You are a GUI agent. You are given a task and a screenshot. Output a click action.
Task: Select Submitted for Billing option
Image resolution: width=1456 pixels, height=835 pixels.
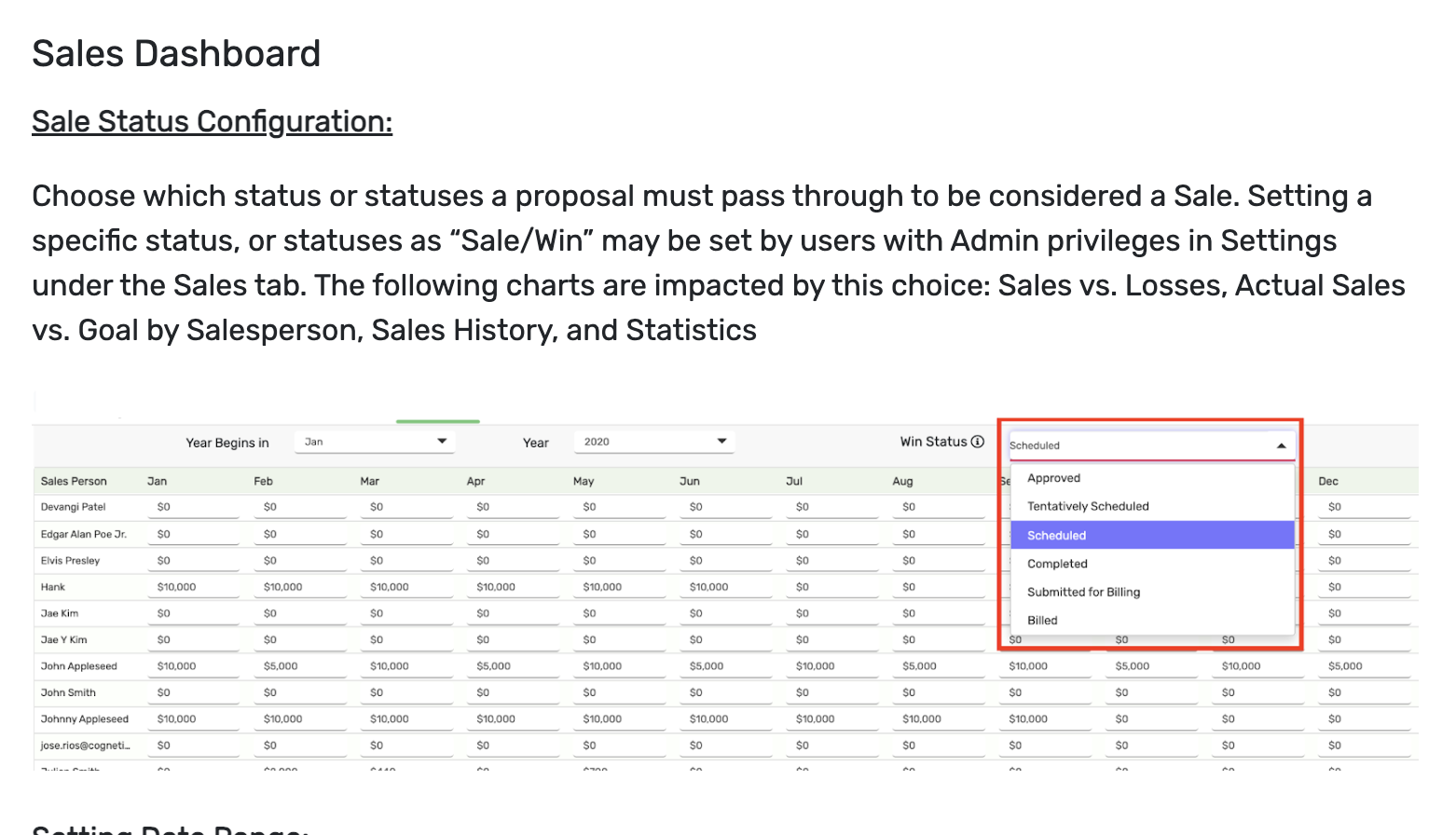[1083, 592]
